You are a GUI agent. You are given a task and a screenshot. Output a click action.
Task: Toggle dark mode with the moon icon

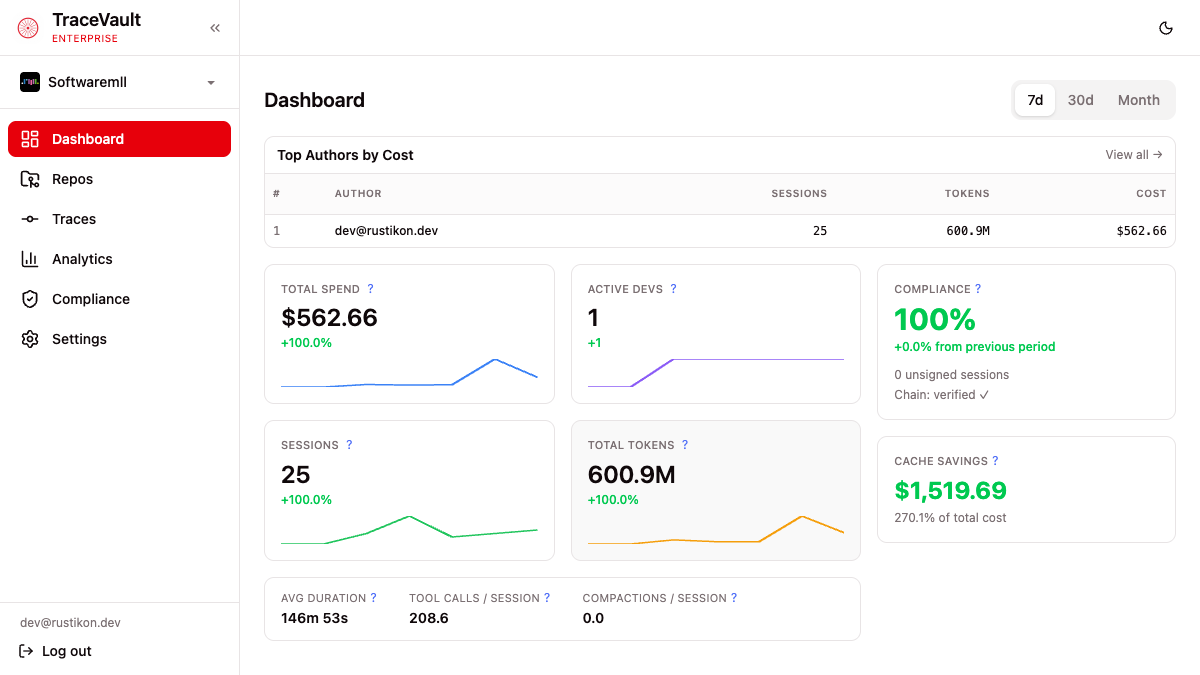pos(1166,28)
